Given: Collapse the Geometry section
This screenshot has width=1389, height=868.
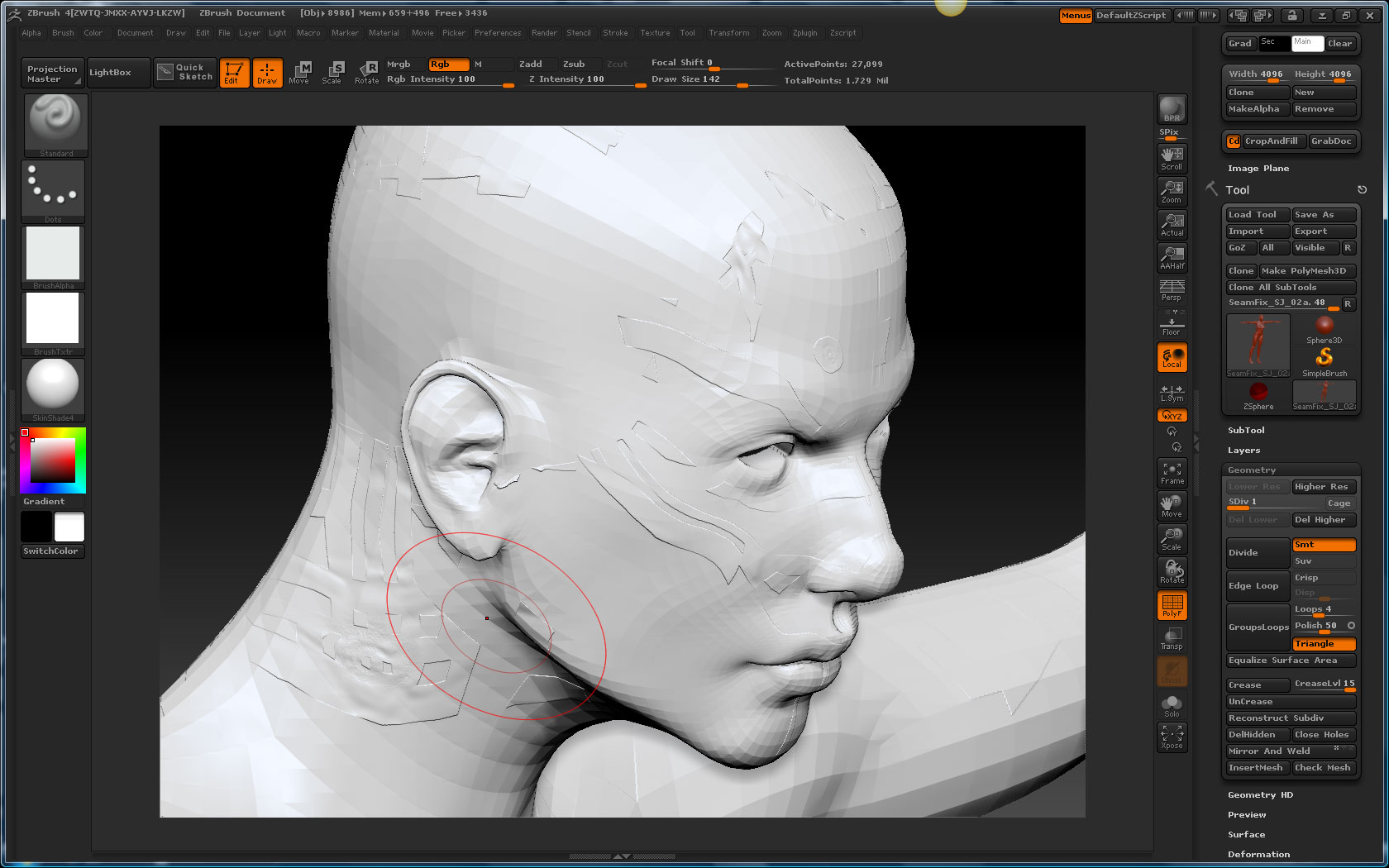Looking at the screenshot, I should (x=1252, y=470).
